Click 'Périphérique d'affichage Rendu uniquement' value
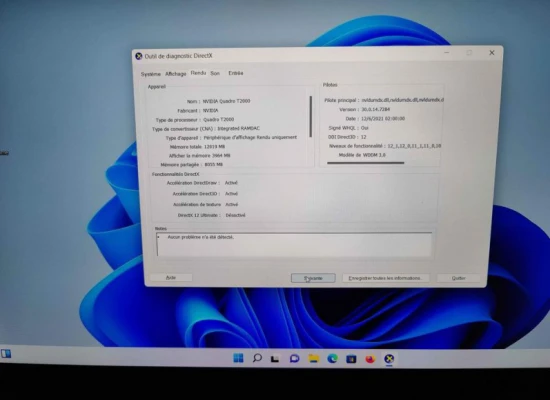 [x=250, y=137]
